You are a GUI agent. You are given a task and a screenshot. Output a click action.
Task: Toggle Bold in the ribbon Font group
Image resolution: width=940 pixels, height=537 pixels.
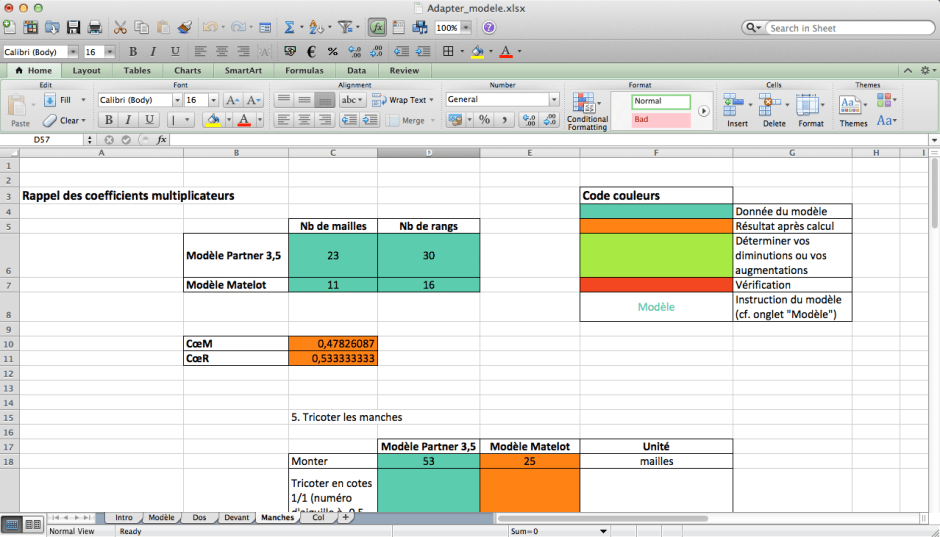coord(107,120)
